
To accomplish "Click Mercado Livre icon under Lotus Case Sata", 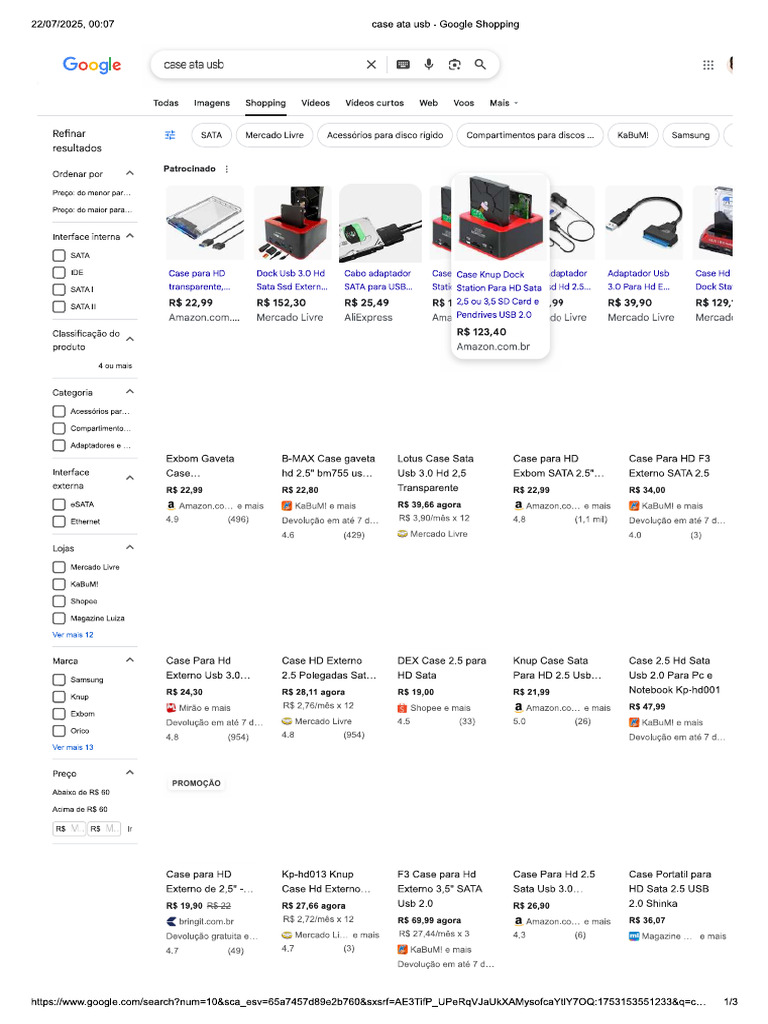I will click(x=402, y=534).
